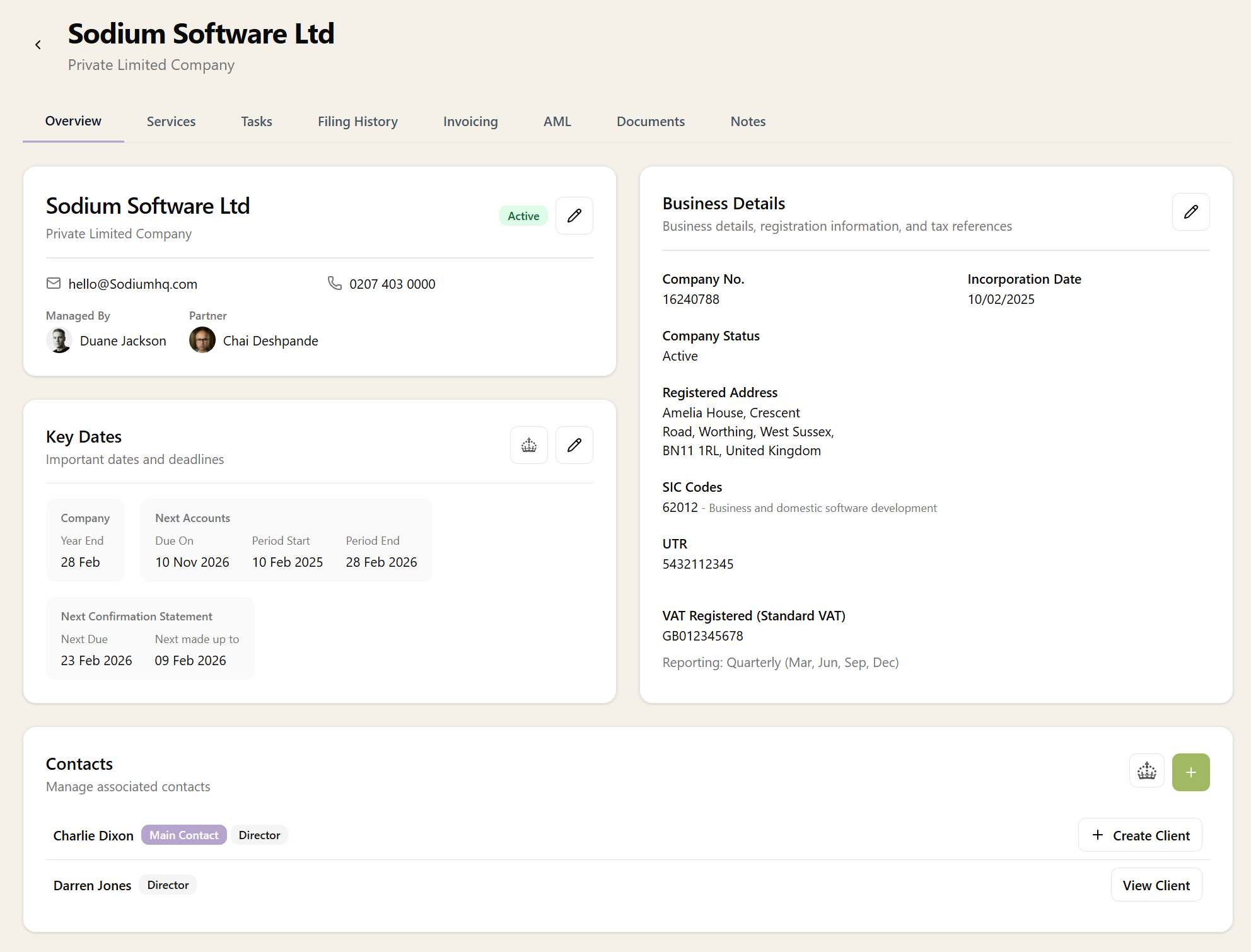This screenshot has width=1251, height=952.
Task: Click View Client for Darren Jones
Action: tap(1156, 885)
